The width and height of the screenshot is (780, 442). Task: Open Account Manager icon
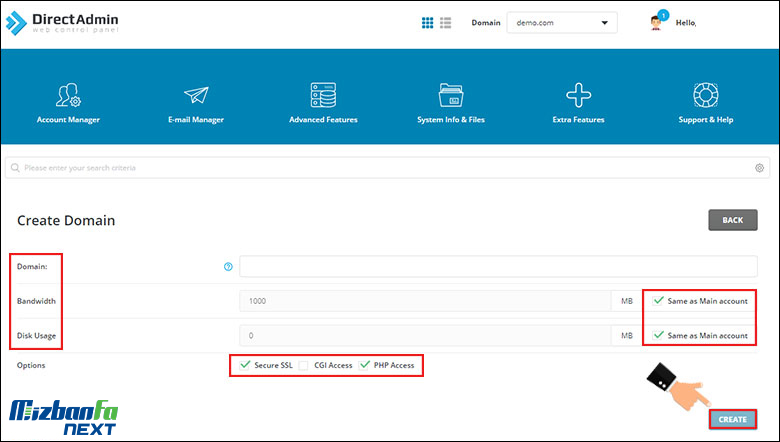click(68, 95)
